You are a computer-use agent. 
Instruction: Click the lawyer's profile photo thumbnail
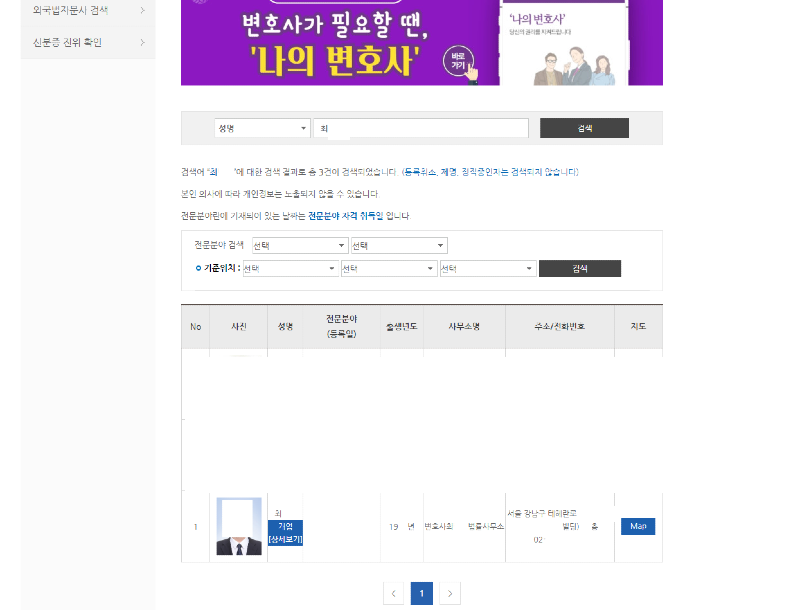[x=237, y=527]
